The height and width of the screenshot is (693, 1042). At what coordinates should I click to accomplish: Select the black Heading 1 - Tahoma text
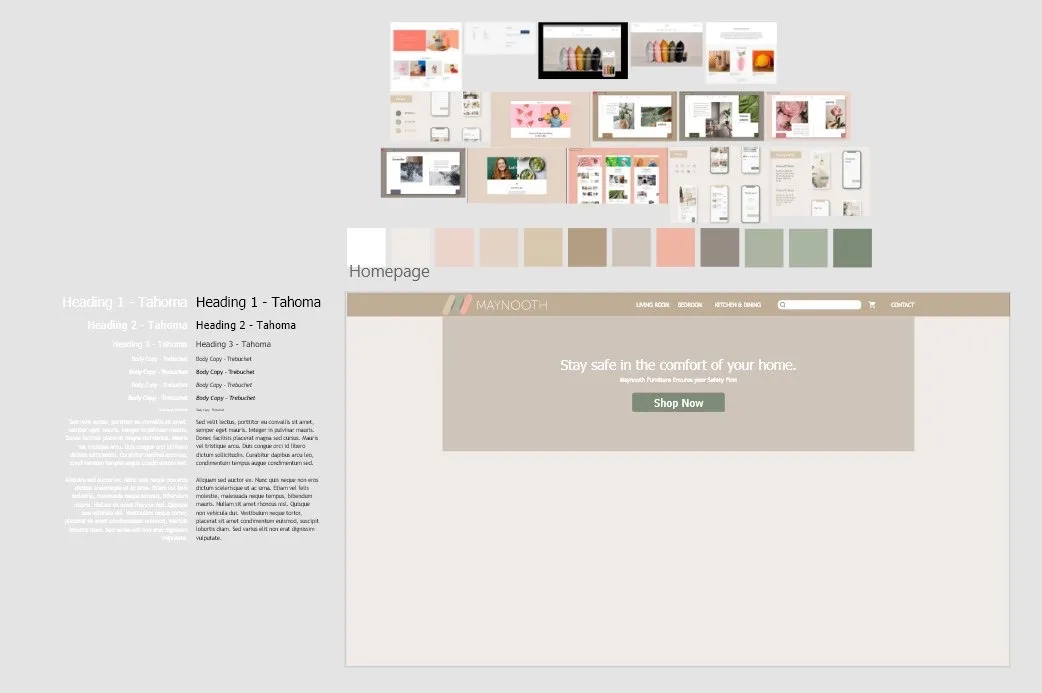click(258, 302)
